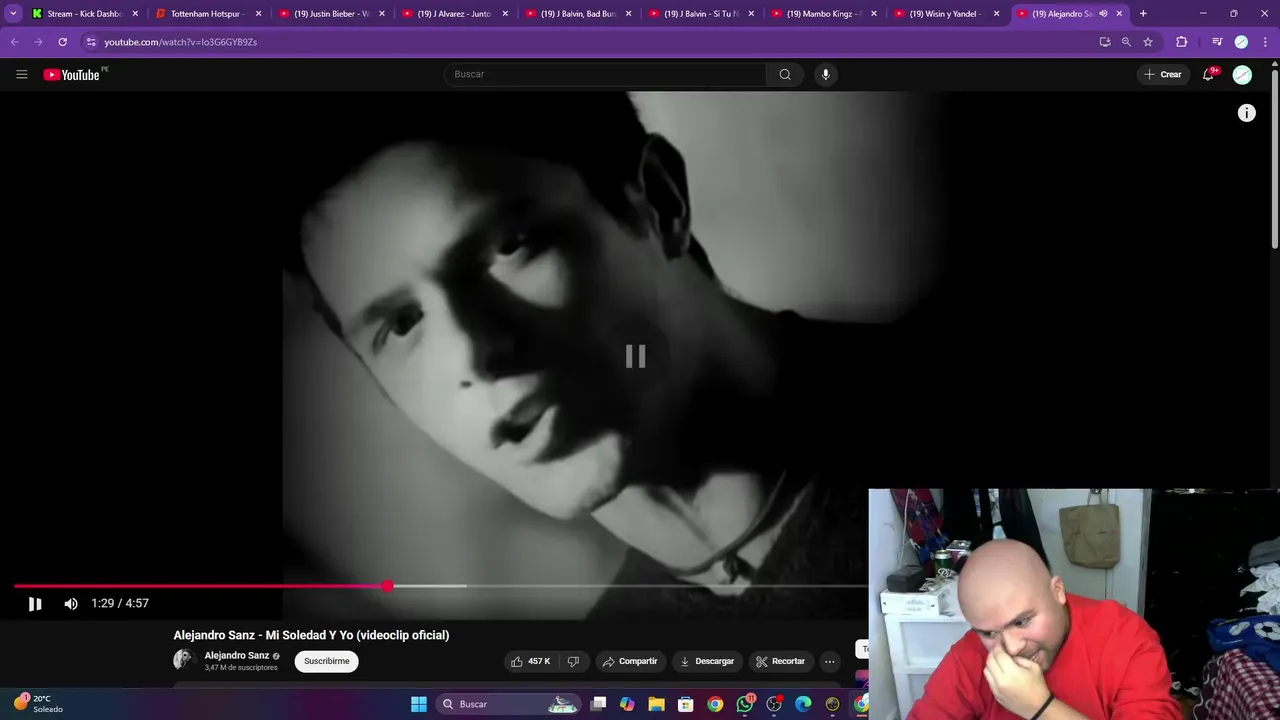Viewport: 1280px width, 720px height.
Task: Open the Windows Start menu
Action: click(419, 704)
